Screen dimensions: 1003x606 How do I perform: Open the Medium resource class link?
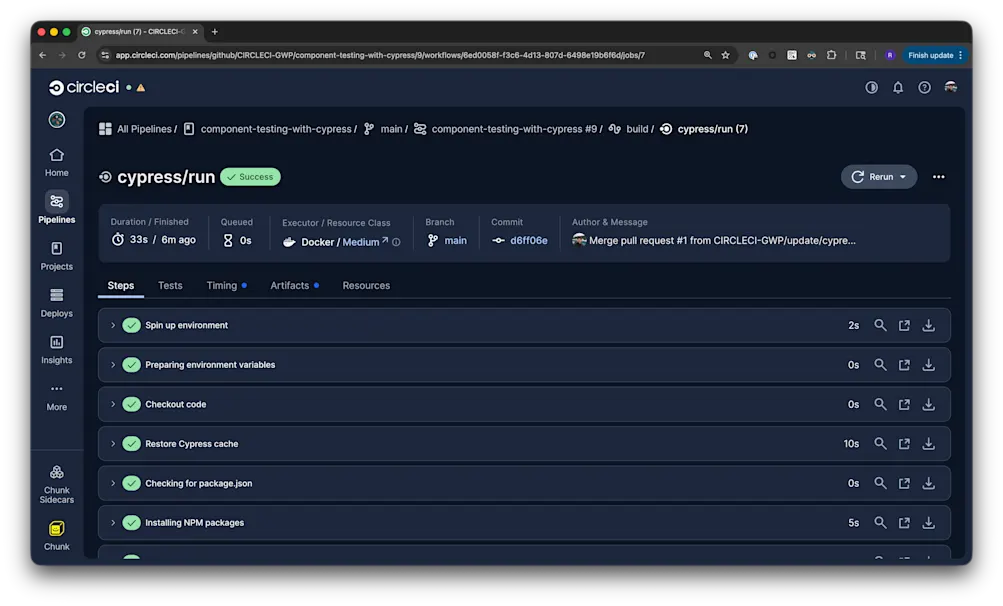click(365, 242)
